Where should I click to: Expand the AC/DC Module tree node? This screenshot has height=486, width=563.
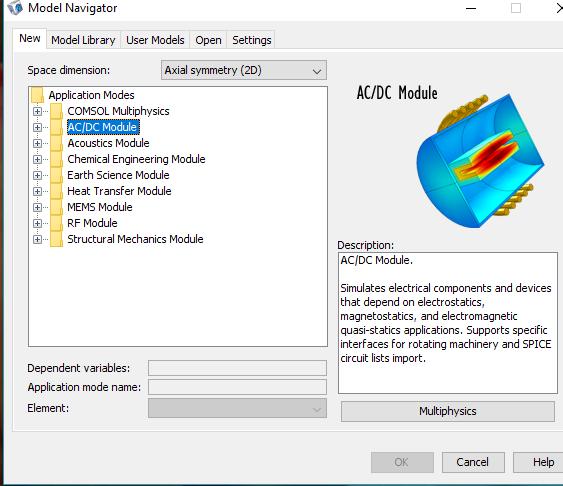[37, 127]
